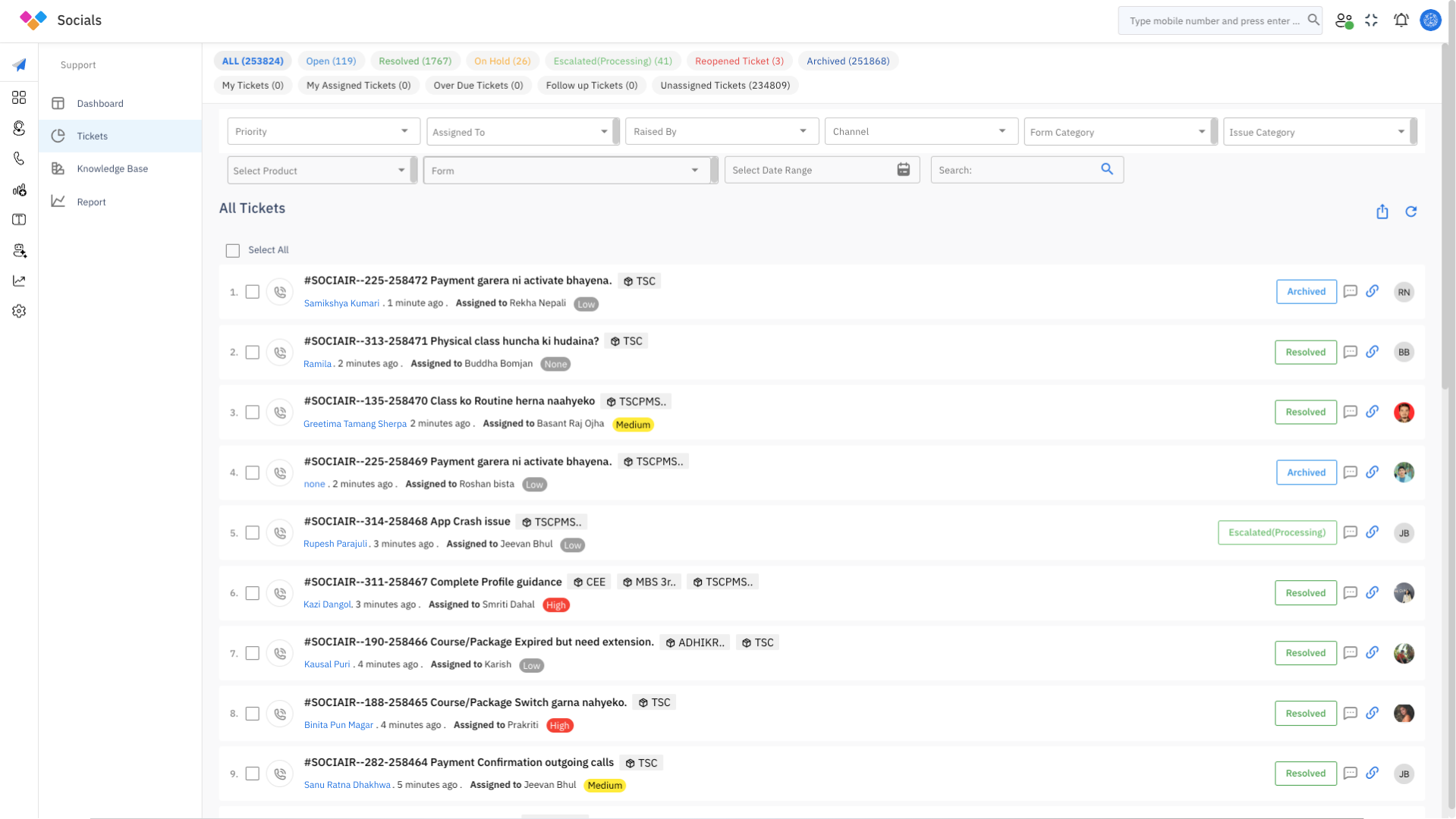Open Knowledge Base in sidebar menu
The image size is (1456, 819).
pos(112,168)
